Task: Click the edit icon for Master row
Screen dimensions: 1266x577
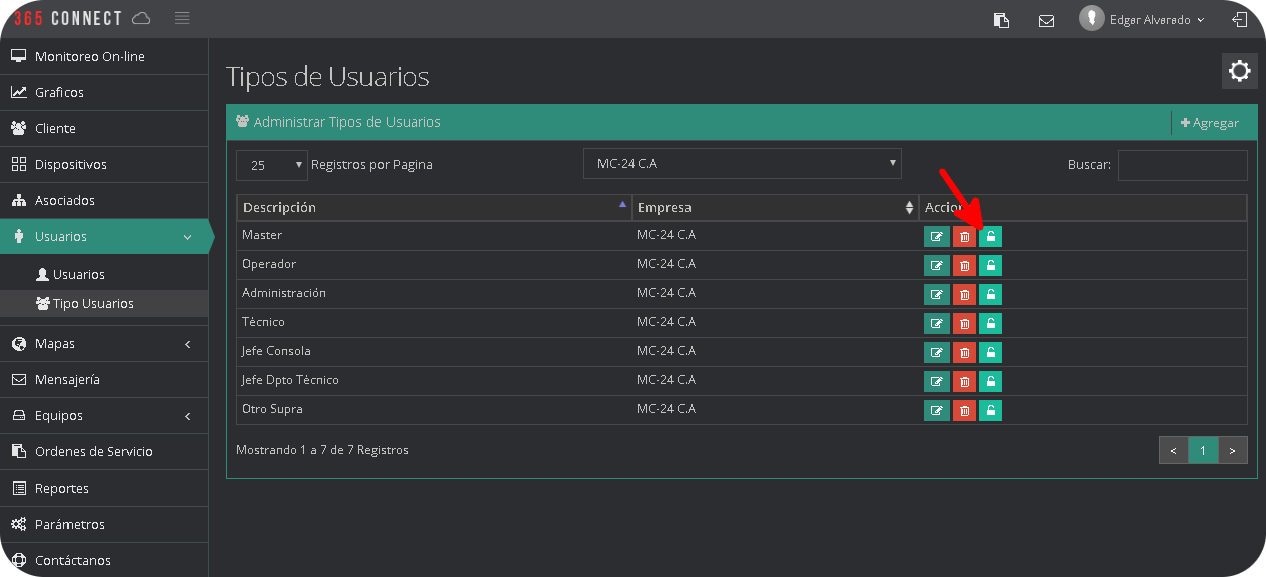Action: click(936, 236)
